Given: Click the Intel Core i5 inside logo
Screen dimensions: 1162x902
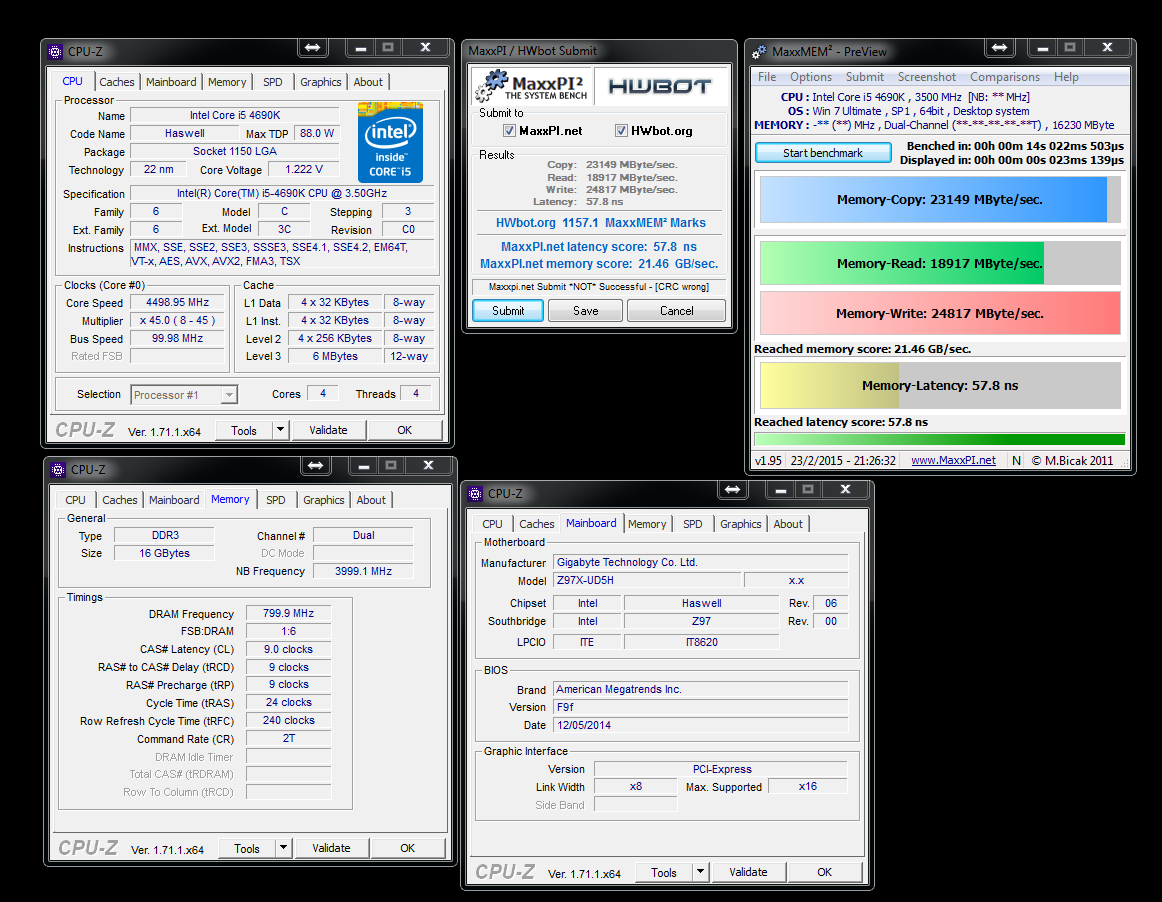Looking at the screenshot, I should pyautogui.click(x=390, y=142).
